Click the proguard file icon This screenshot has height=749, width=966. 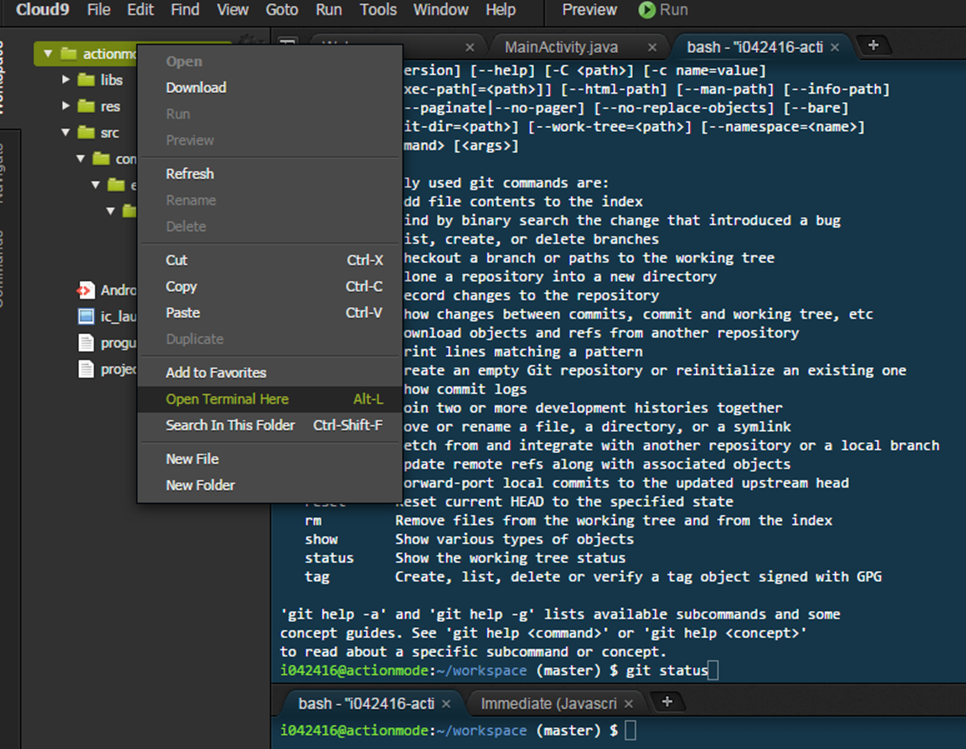pyautogui.click(x=86, y=342)
